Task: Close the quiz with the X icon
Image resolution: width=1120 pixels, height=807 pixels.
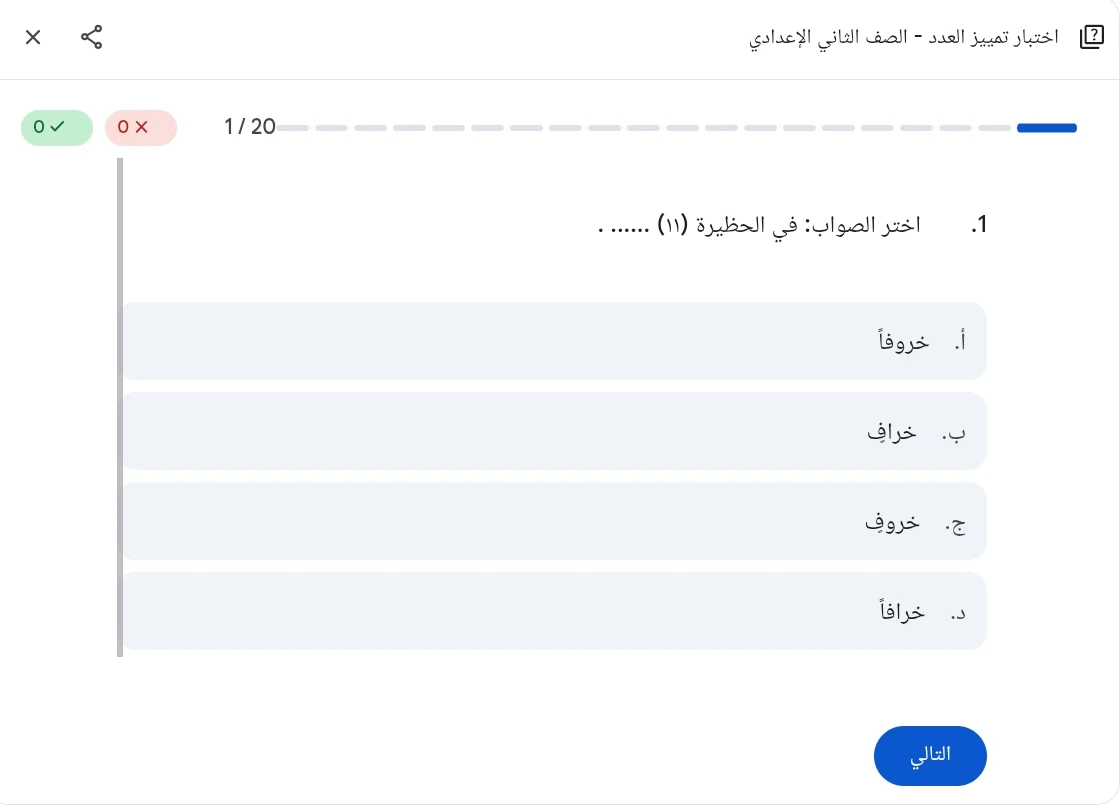Action: coord(33,37)
